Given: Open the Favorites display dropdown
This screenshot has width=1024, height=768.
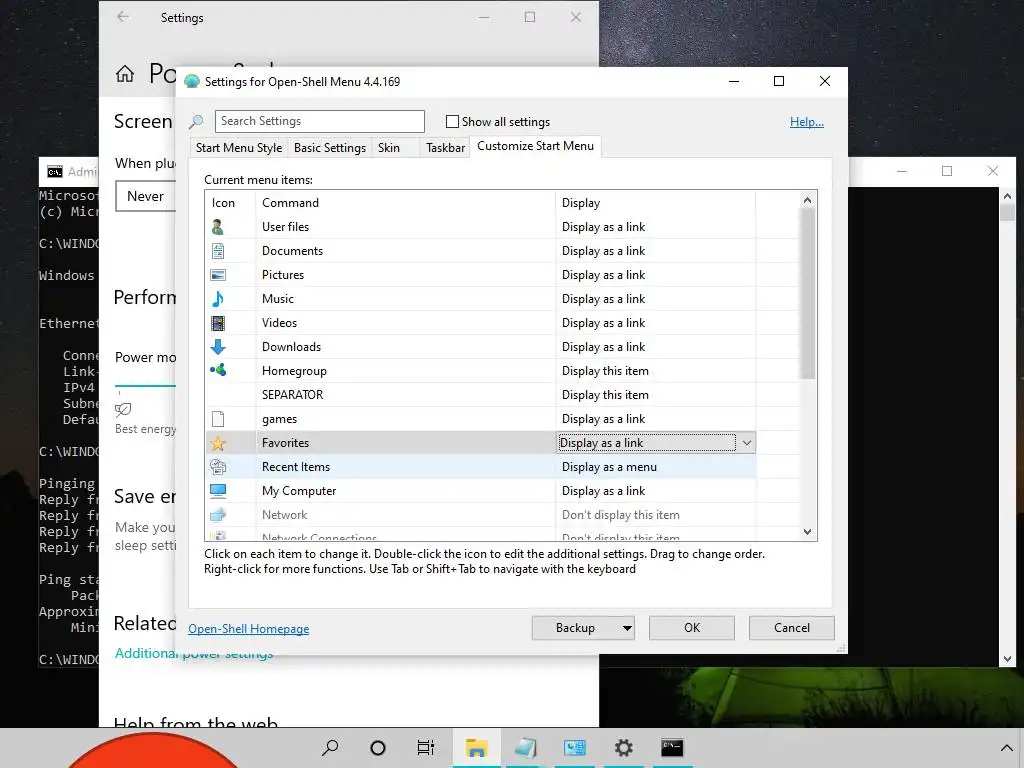Looking at the screenshot, I should click(x=746, y=443).
